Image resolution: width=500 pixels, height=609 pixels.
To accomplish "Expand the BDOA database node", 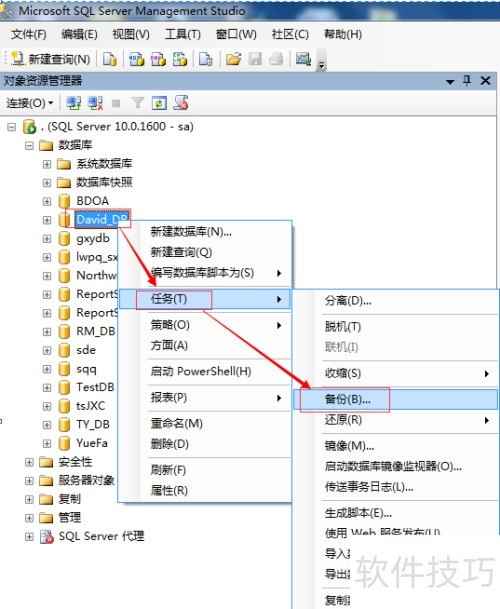I will (47, 201).
